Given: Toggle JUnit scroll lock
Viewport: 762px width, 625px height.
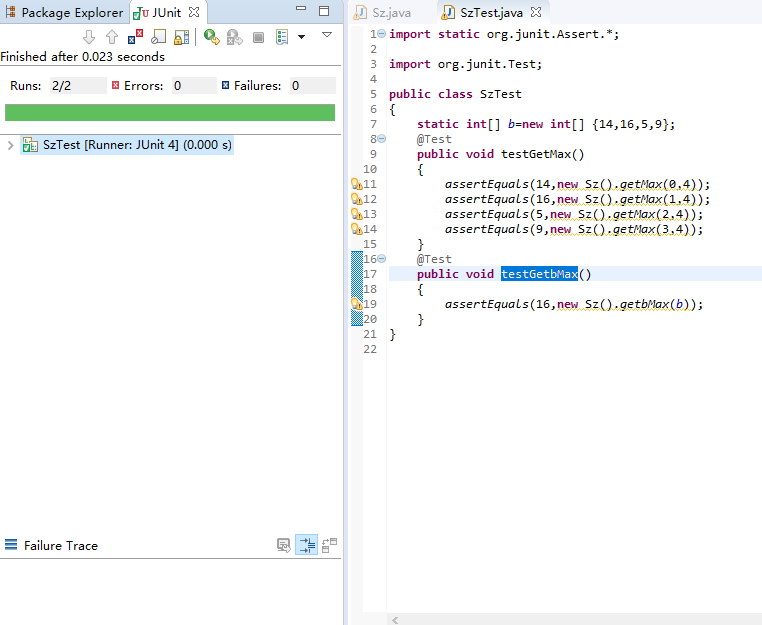Looking at the screenshot, I should click(181, 37).
